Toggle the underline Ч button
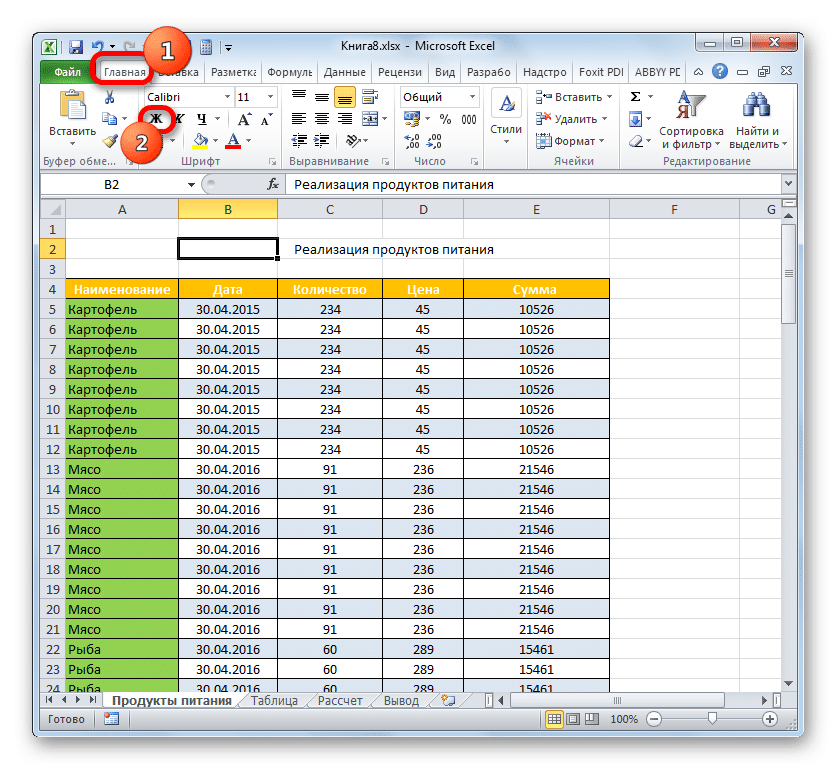This screenshot has width=837, height=770. 201,118
